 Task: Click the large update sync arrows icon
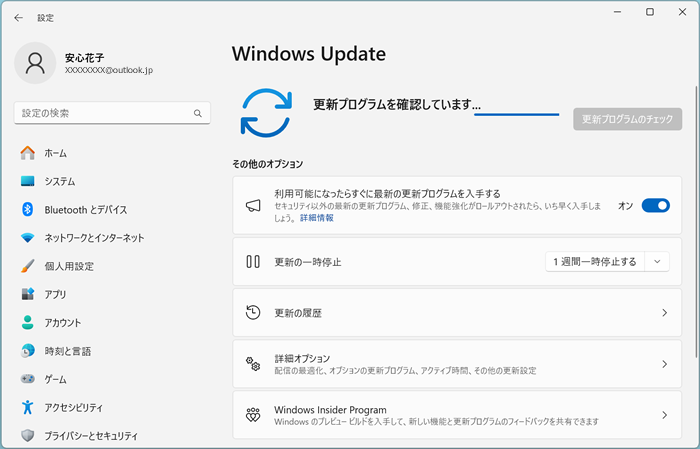(266, 113)
